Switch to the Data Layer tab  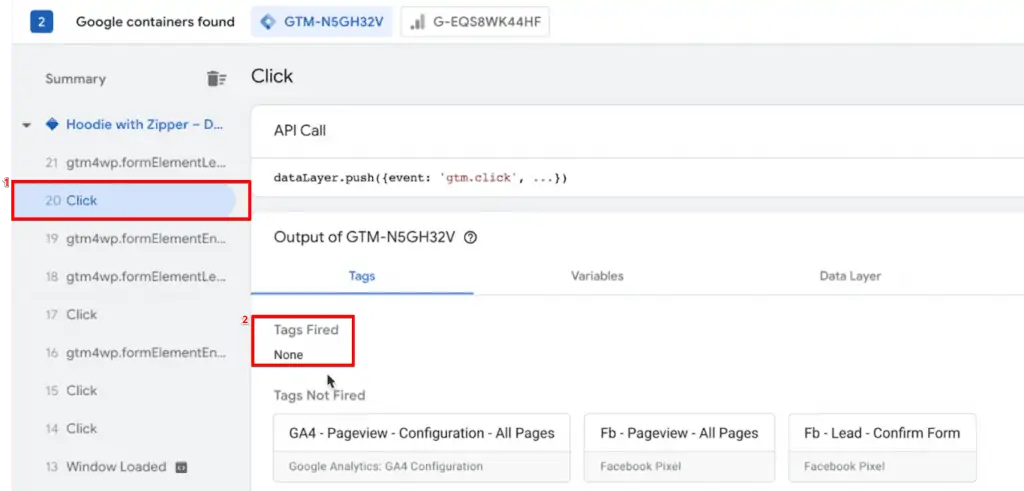[850, 276]
